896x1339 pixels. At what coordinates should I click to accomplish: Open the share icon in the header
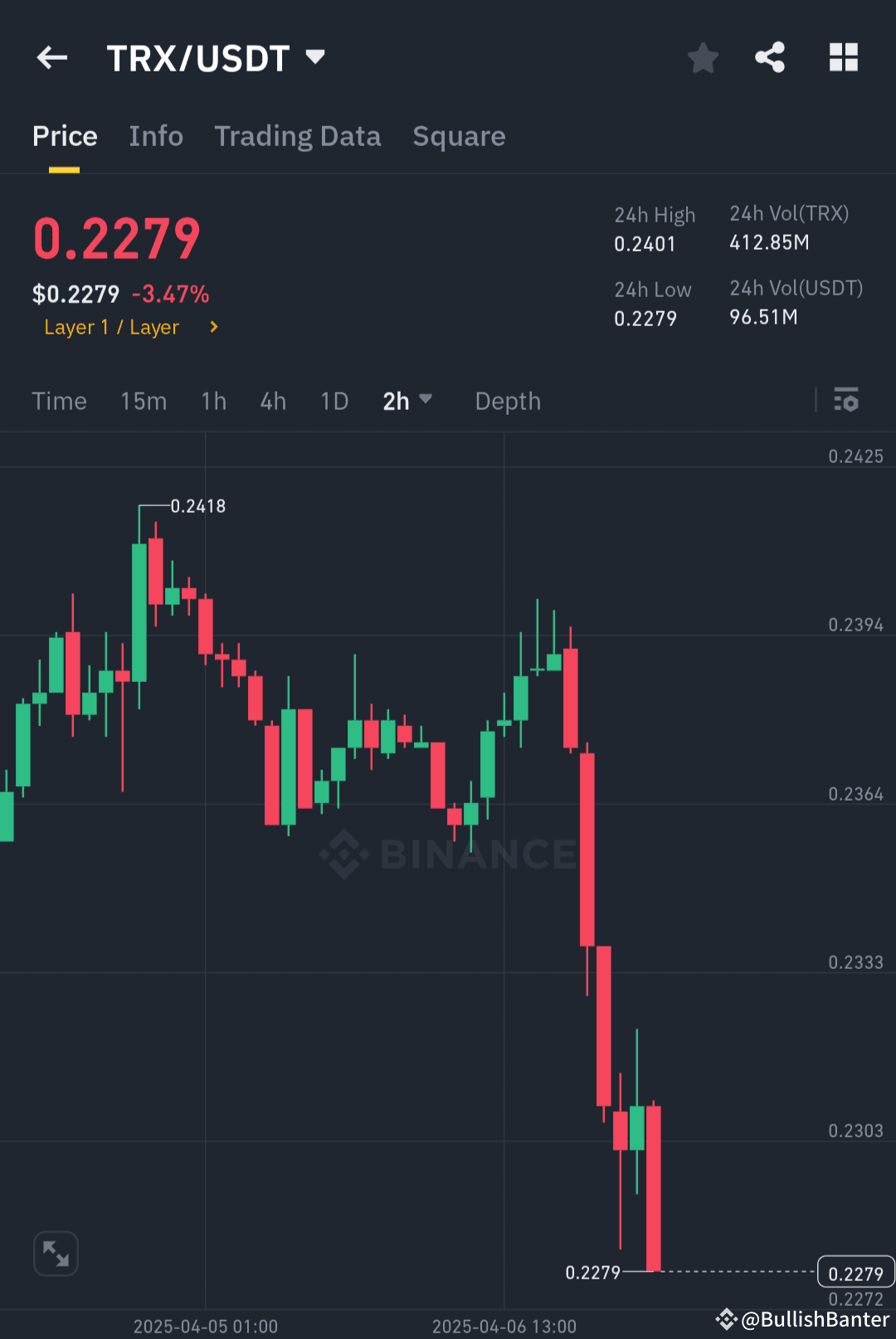[x=770, y=57]
